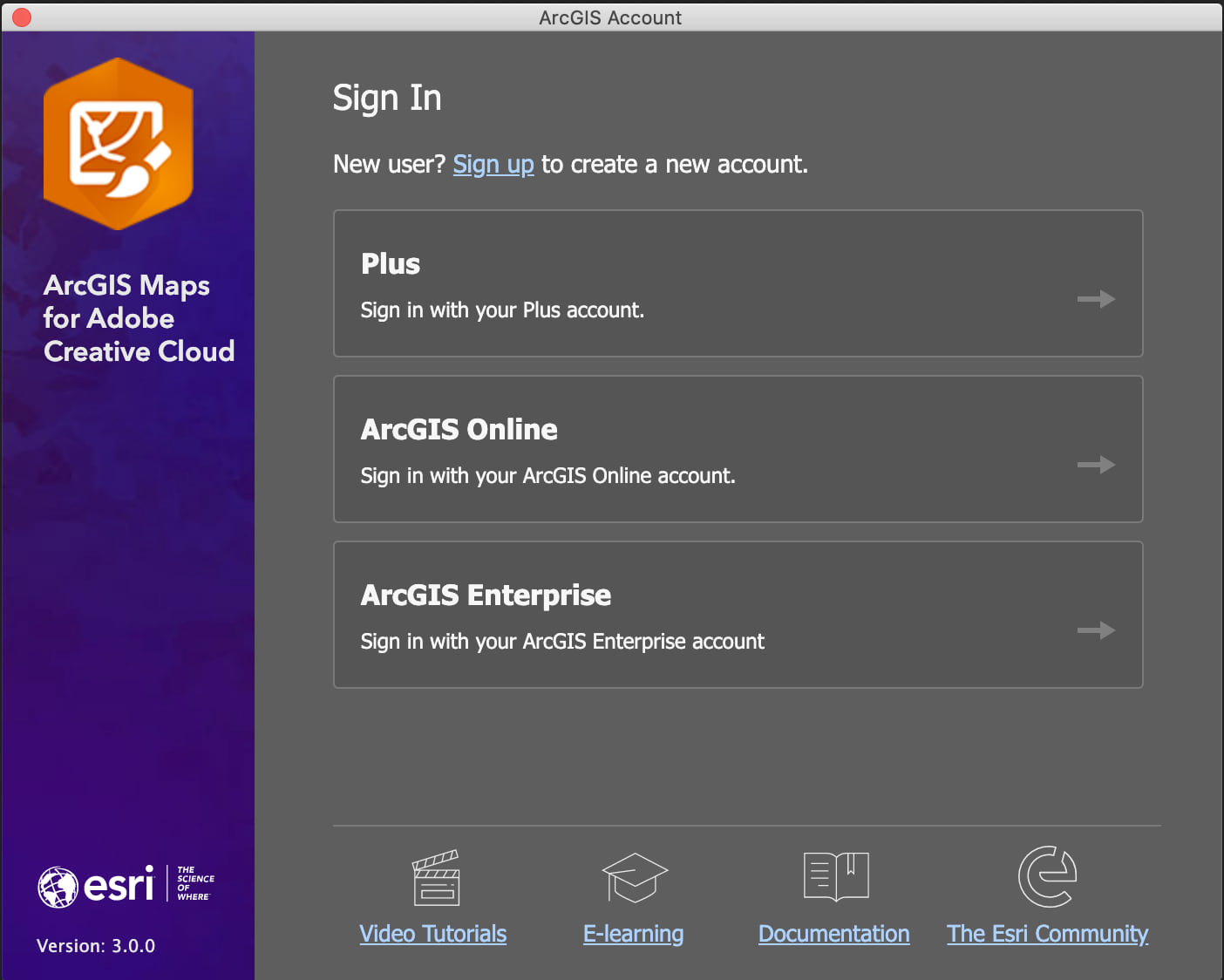Click the ArcGIS Maps for Adobe app icon
Image resolution: width=1224 pixels, height=980 pixels.
(117, 143)
